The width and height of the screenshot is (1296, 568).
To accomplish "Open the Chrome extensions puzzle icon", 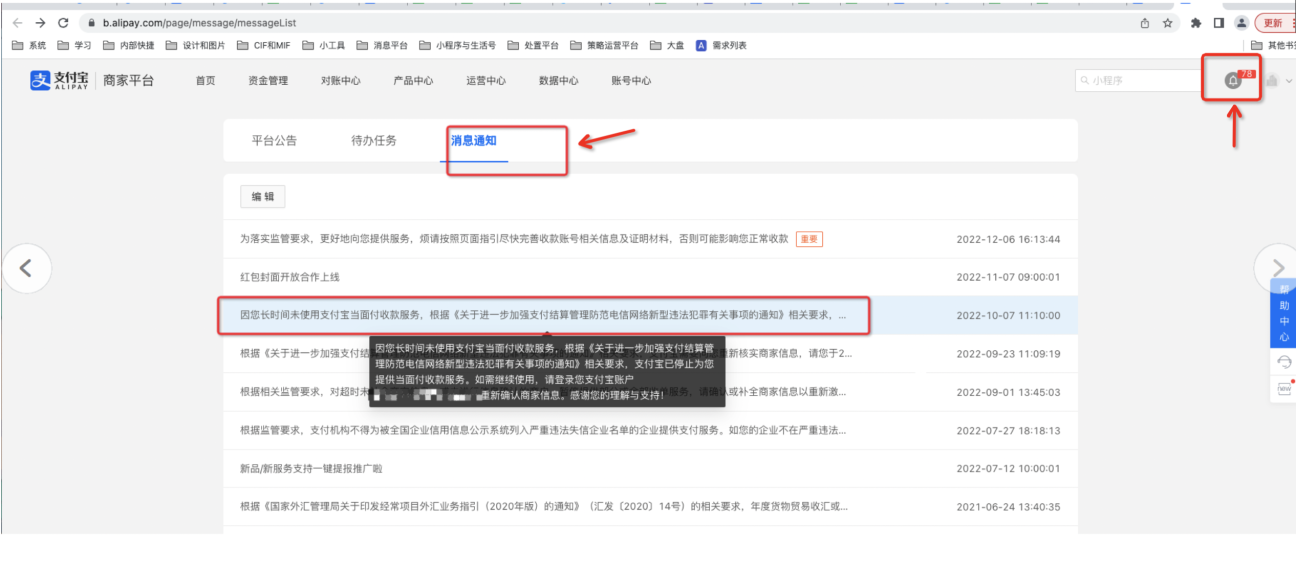I will tap(1196, 23).
